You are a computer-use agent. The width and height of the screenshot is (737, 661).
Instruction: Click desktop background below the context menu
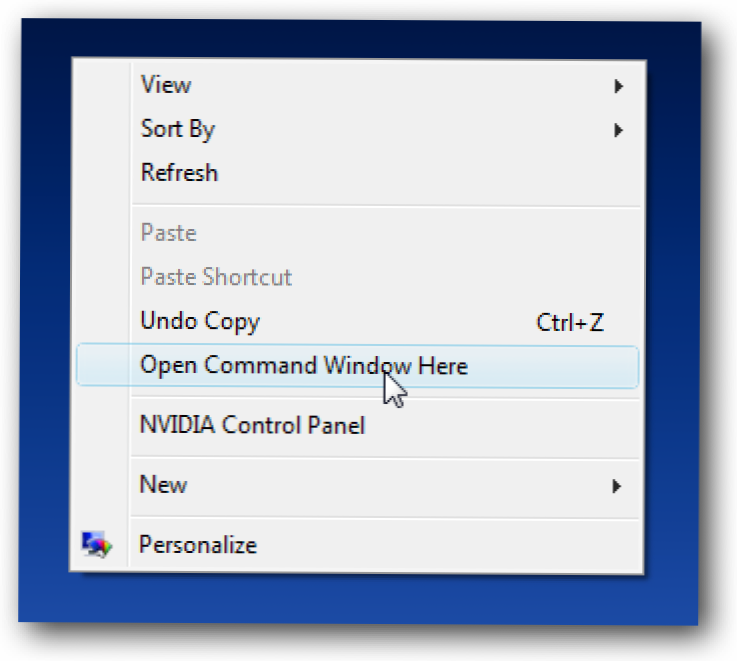pyautogui.click(x=360, y=598)
